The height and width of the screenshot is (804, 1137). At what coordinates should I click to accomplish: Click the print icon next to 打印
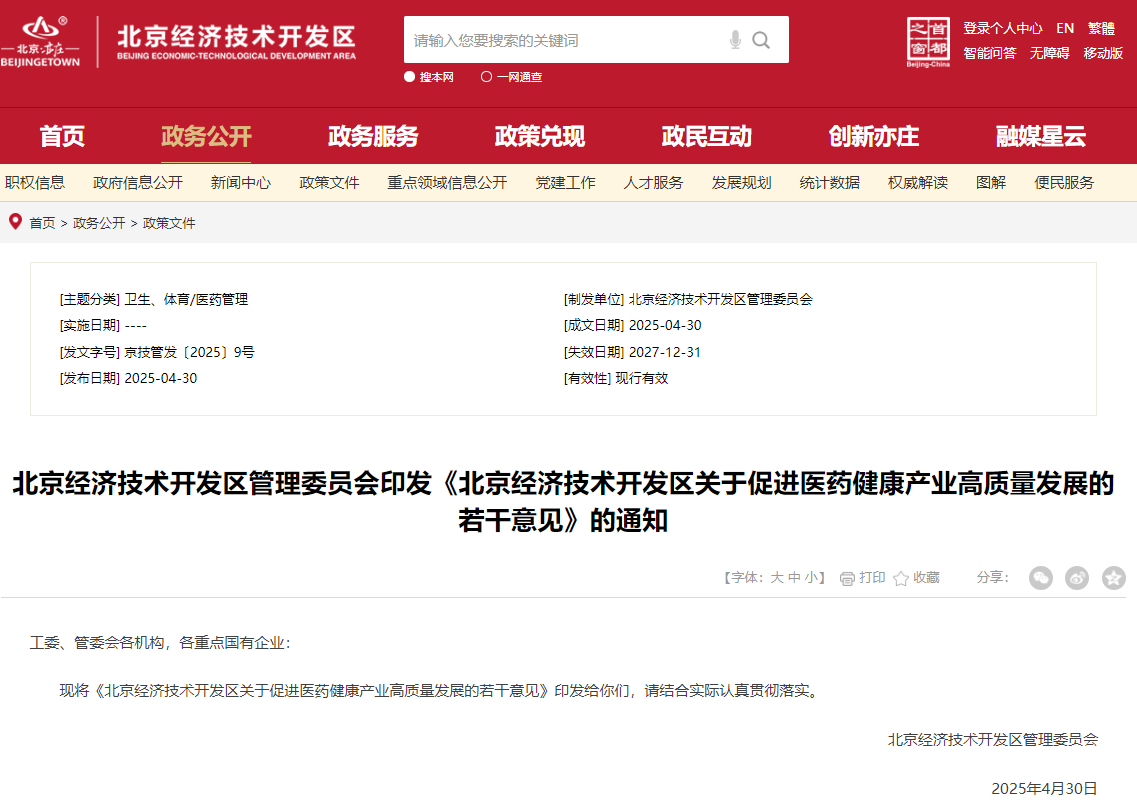[x=849, y=578]
